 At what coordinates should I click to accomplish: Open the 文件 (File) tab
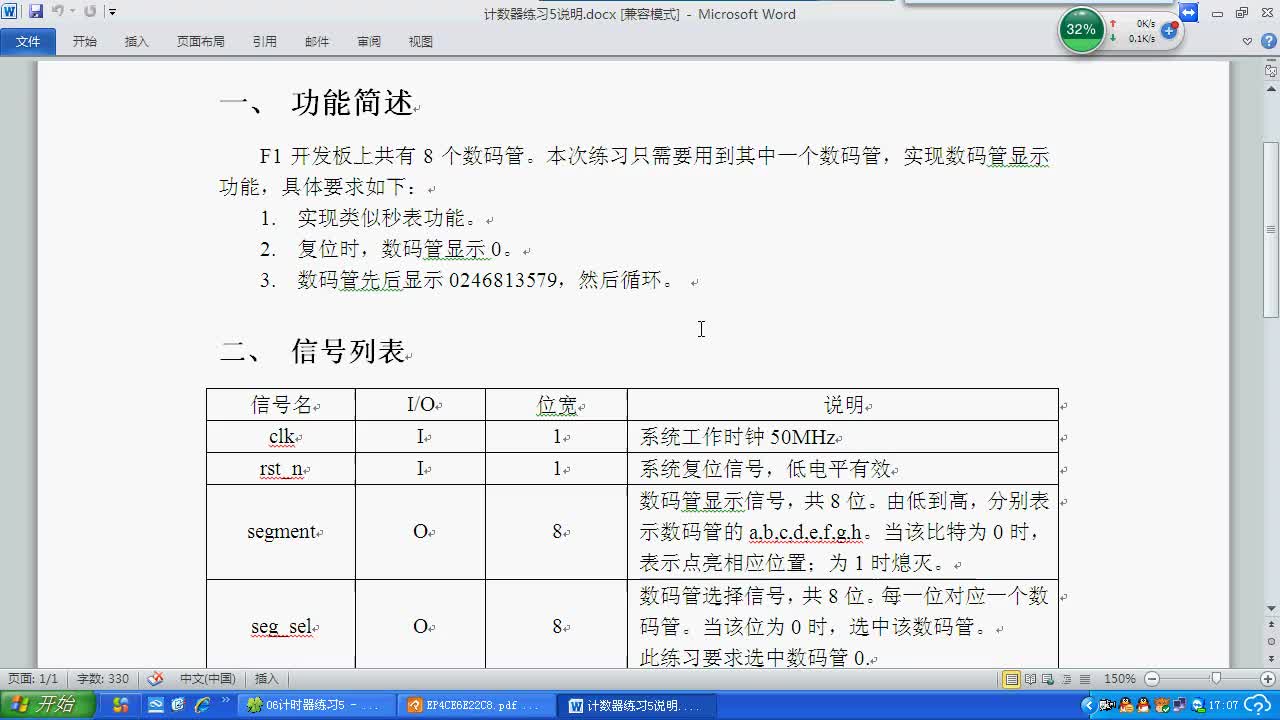(x=28, y=41)
